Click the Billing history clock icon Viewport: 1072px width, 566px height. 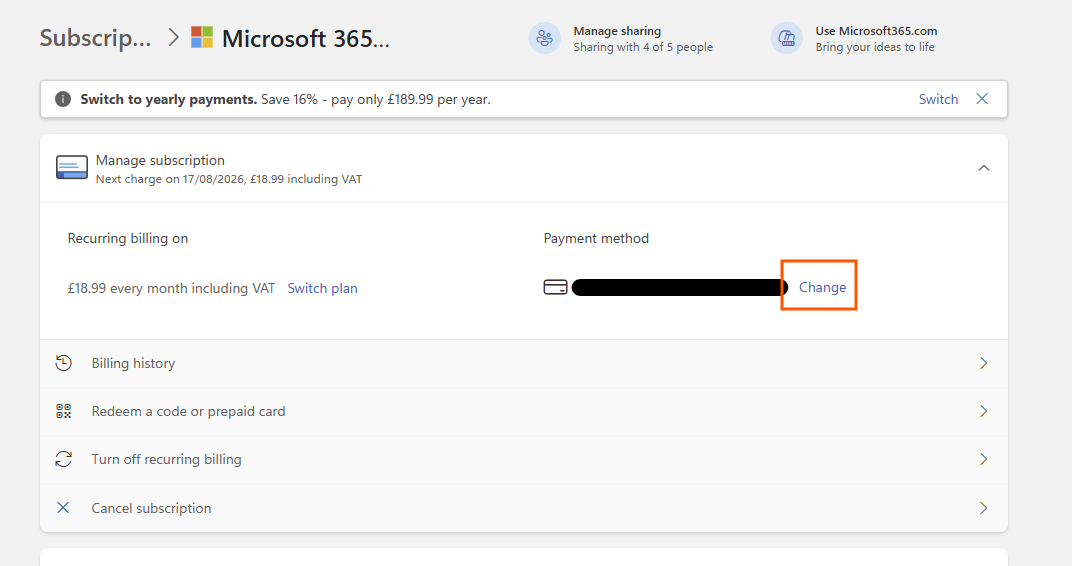click(x=64, y=363)
